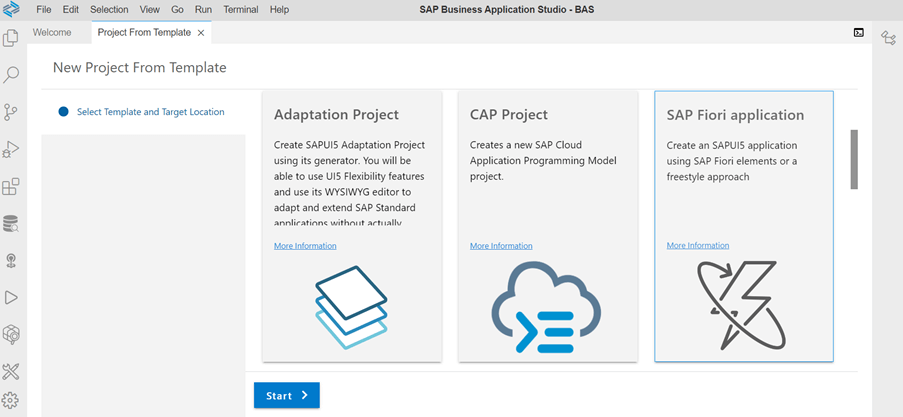Open More Information link for Adaptation Project
Screen dimensions: 903x417
click(x=305, y=246)
